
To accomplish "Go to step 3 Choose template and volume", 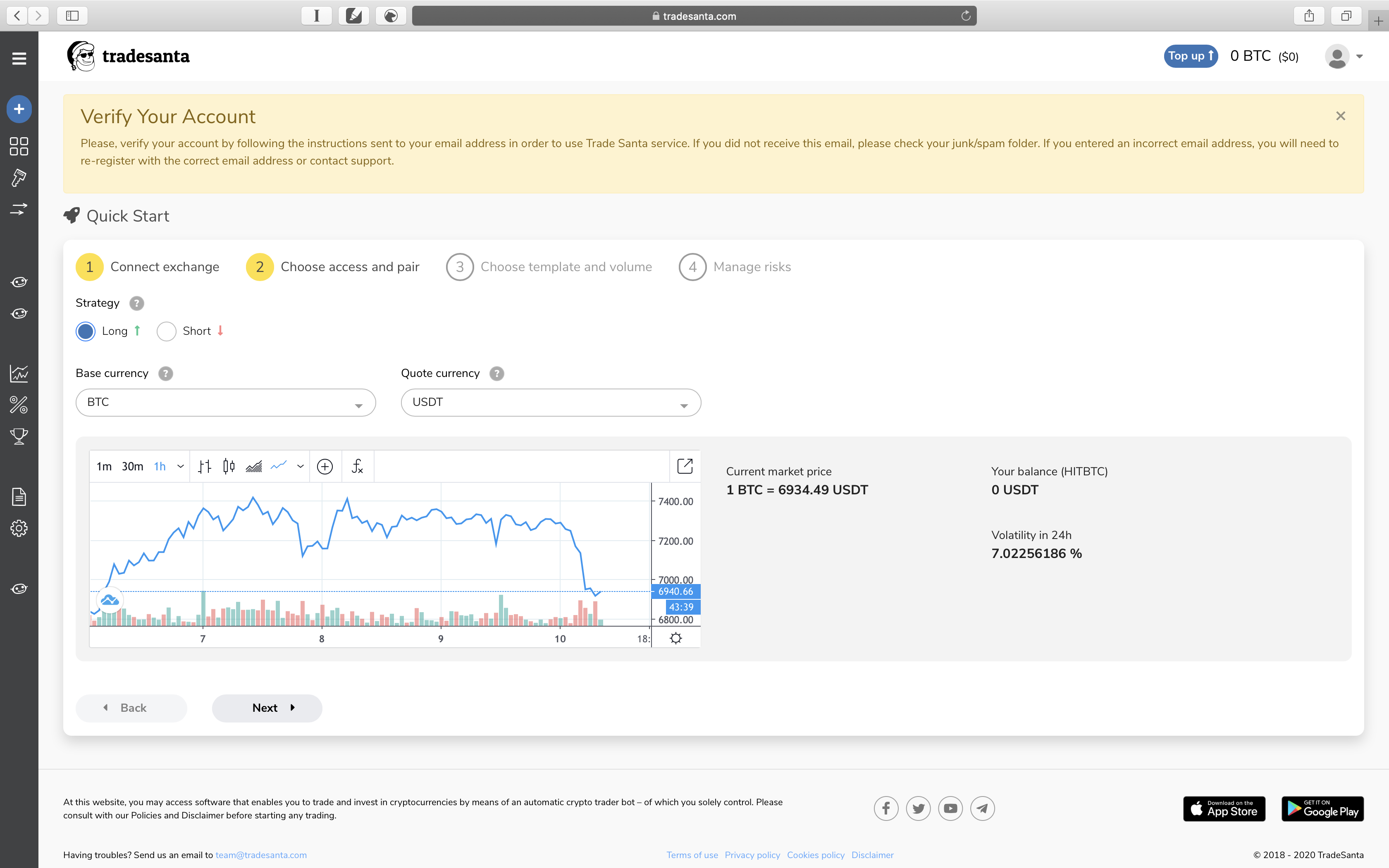I will pyautogui.click(x=549, y=267).
